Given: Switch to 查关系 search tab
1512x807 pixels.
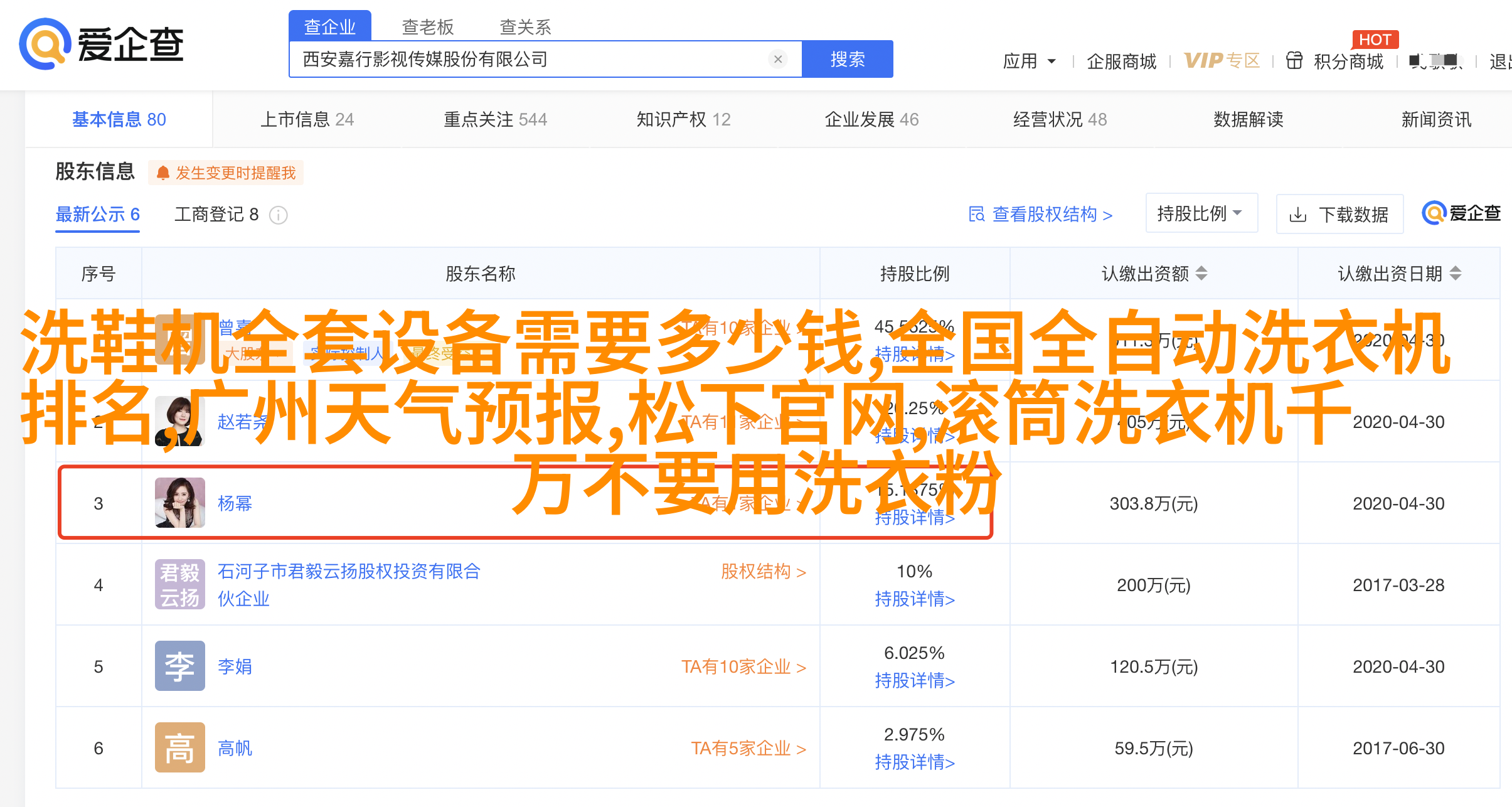Looking at the screenshot, I should pyautogui.click(x=526, y=26).
